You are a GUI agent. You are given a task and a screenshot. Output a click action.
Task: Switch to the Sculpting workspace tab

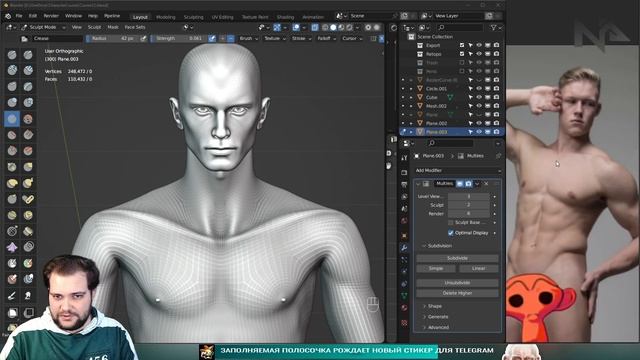pyautogui.click(x=193, y=17)
